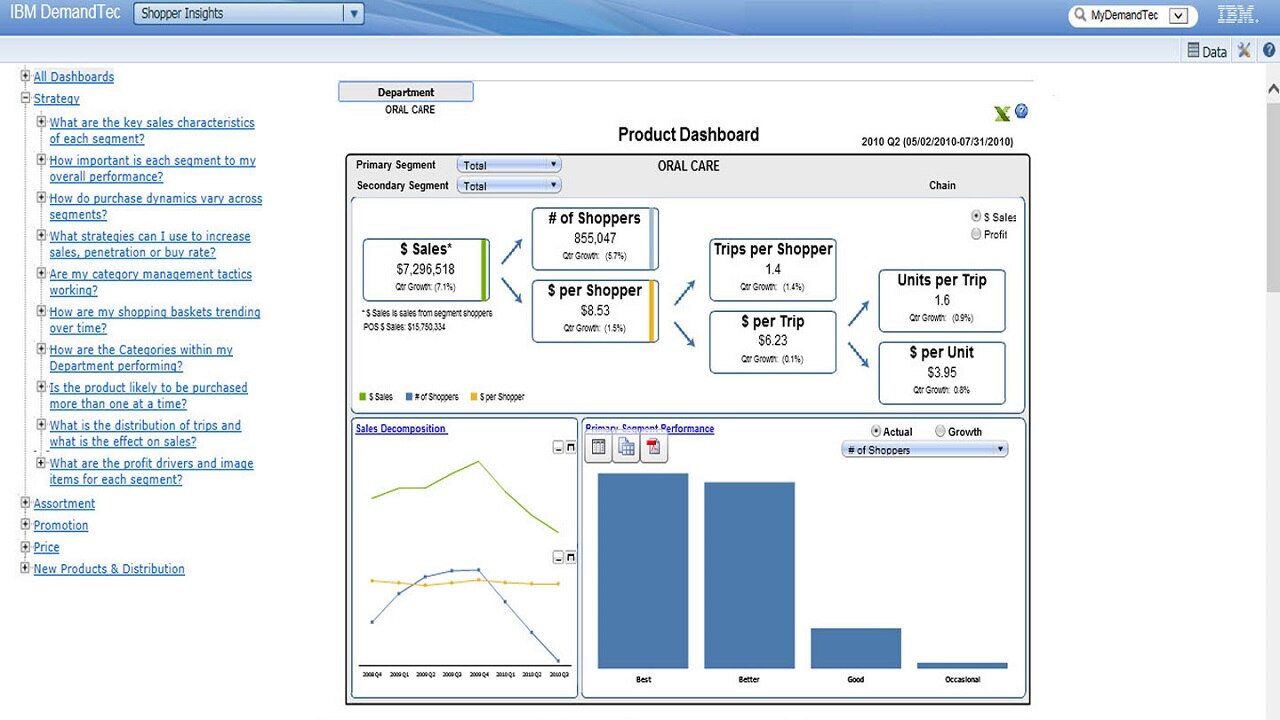Open 'How are the Categories' performing link
Viewport: 1280px width, 720px height.
(141, 358)
